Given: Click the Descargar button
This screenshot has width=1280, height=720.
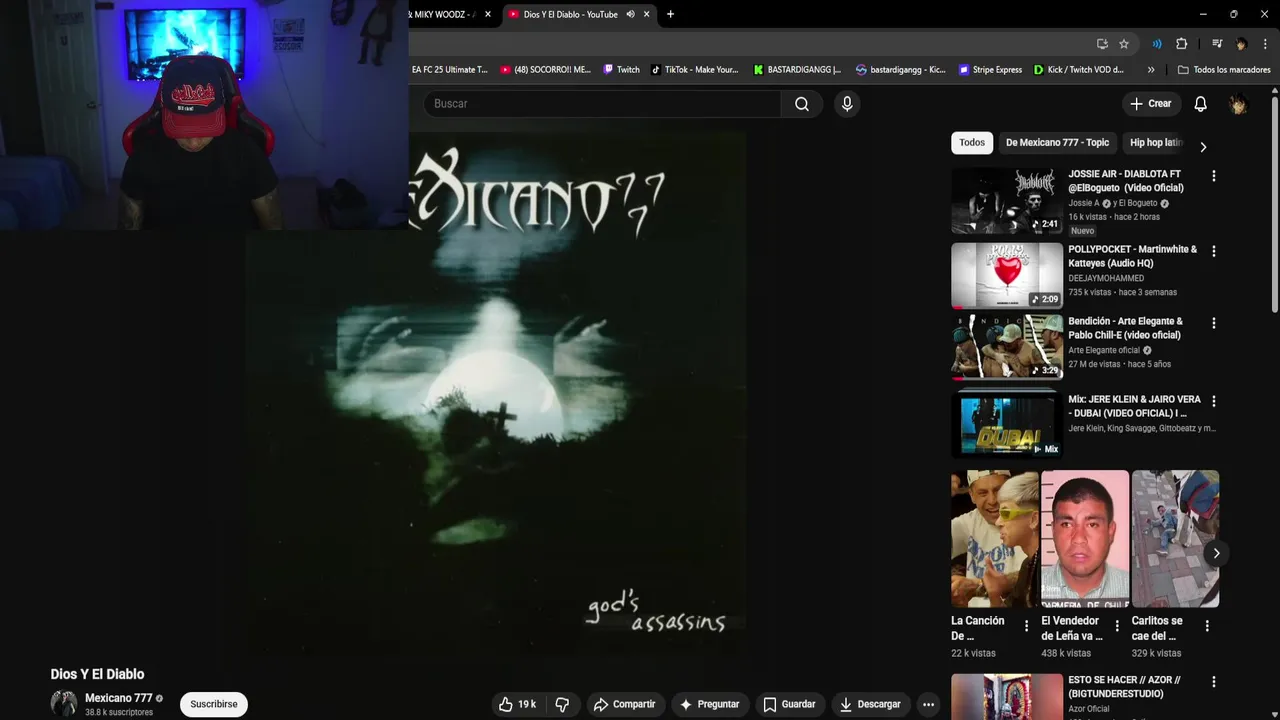Looking at the screenshot, I should tap(870, 704).
